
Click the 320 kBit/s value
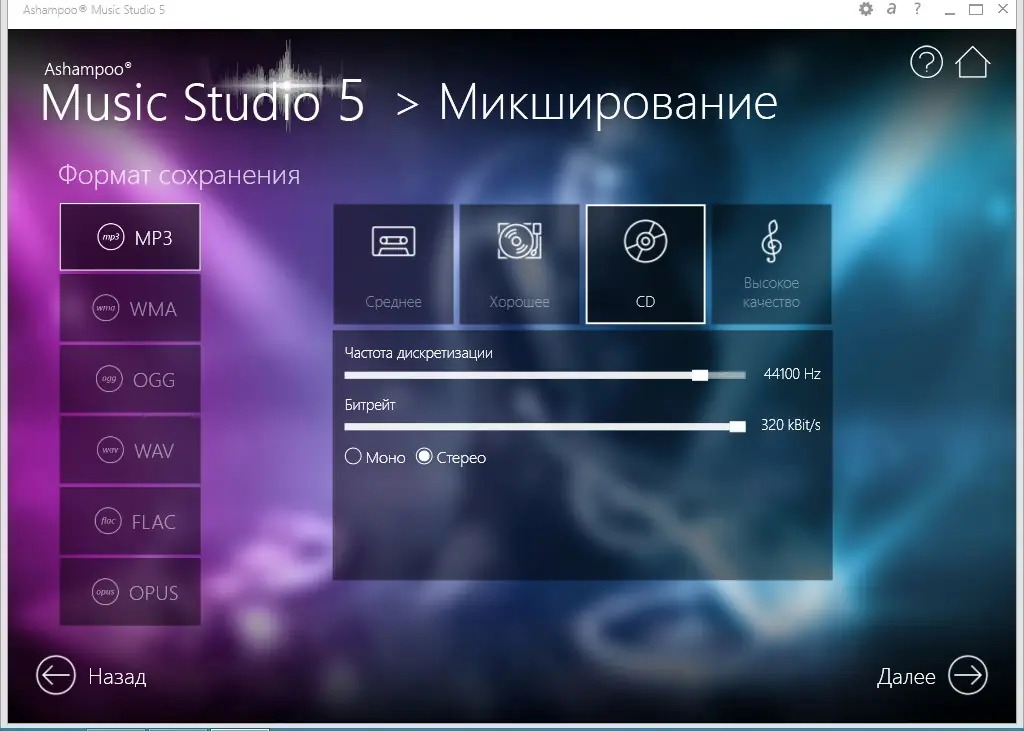click(x=790, y=425)
